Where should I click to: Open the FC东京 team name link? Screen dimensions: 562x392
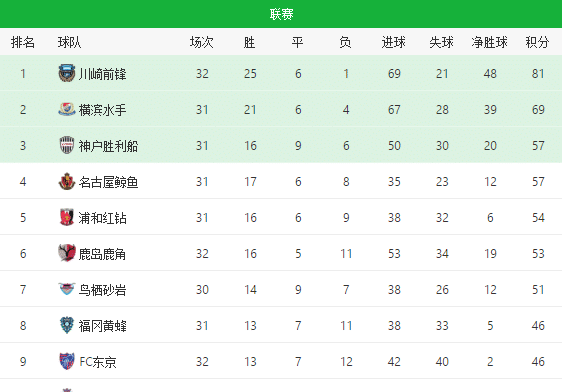(x=98, y=362)
